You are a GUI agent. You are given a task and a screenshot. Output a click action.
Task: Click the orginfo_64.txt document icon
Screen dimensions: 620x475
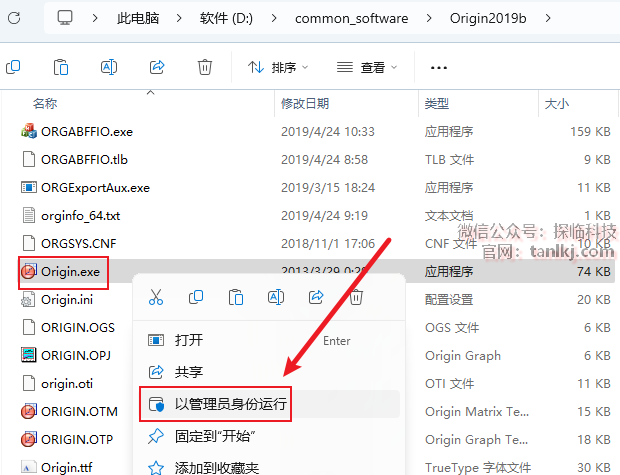click(x=28, y=215)
